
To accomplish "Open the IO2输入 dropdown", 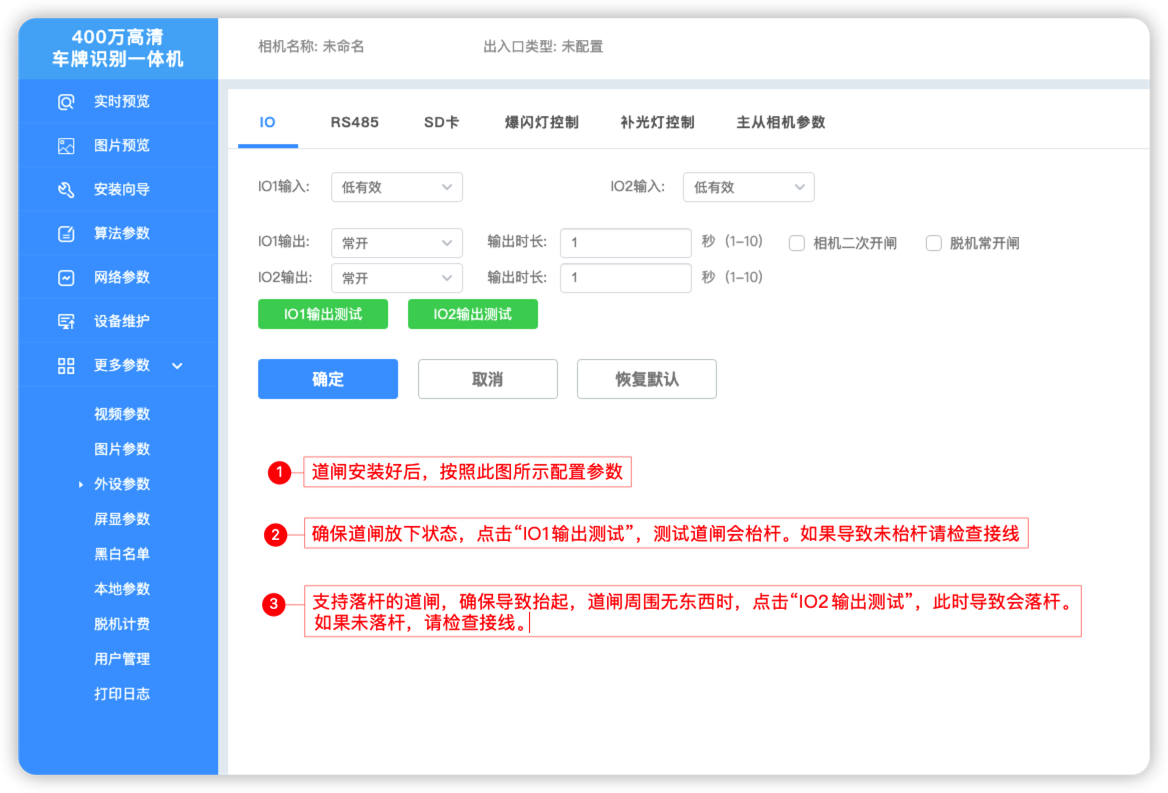I will click(748, 187).
